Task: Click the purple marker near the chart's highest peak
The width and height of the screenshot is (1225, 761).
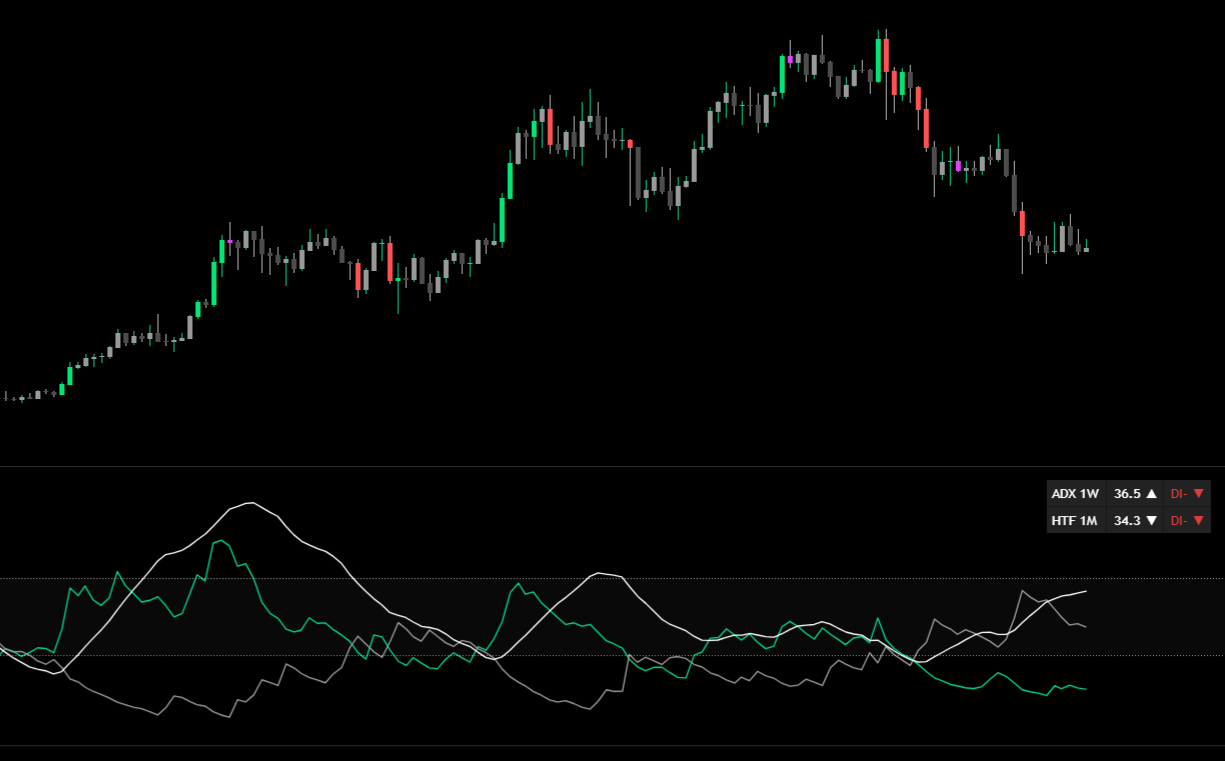Action: point(790,59)
